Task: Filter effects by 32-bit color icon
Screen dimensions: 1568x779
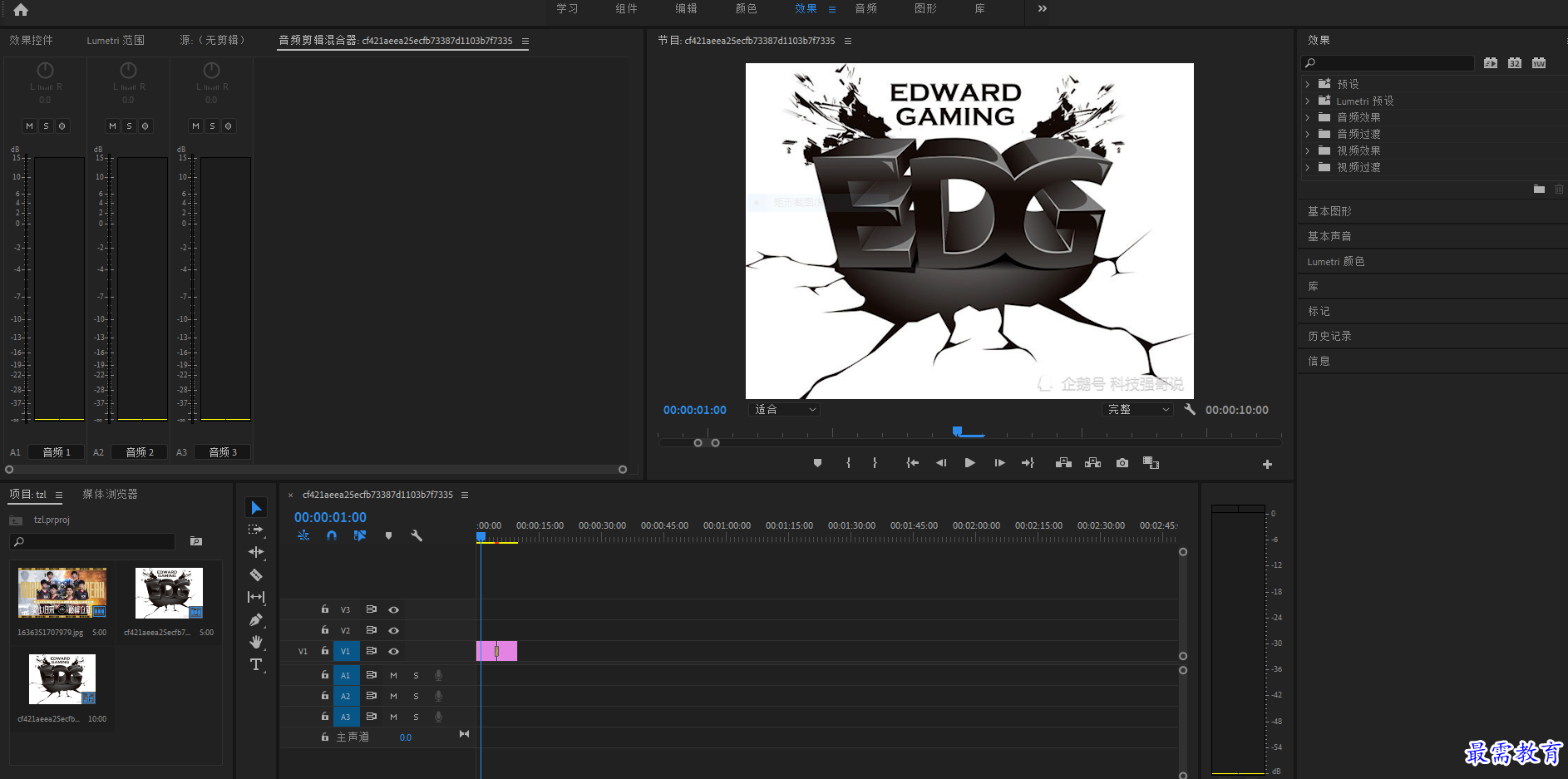Action: (1515, 63)
